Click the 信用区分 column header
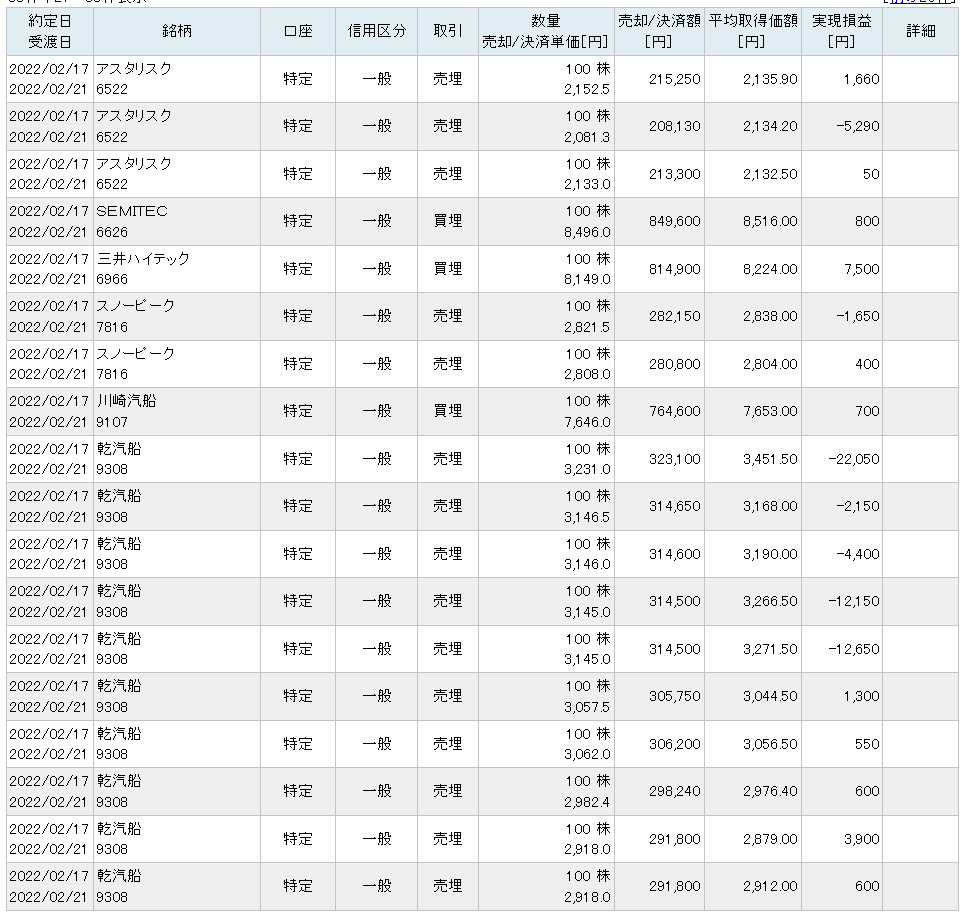This screenshot has height=914, width=962. coord(377,31)
